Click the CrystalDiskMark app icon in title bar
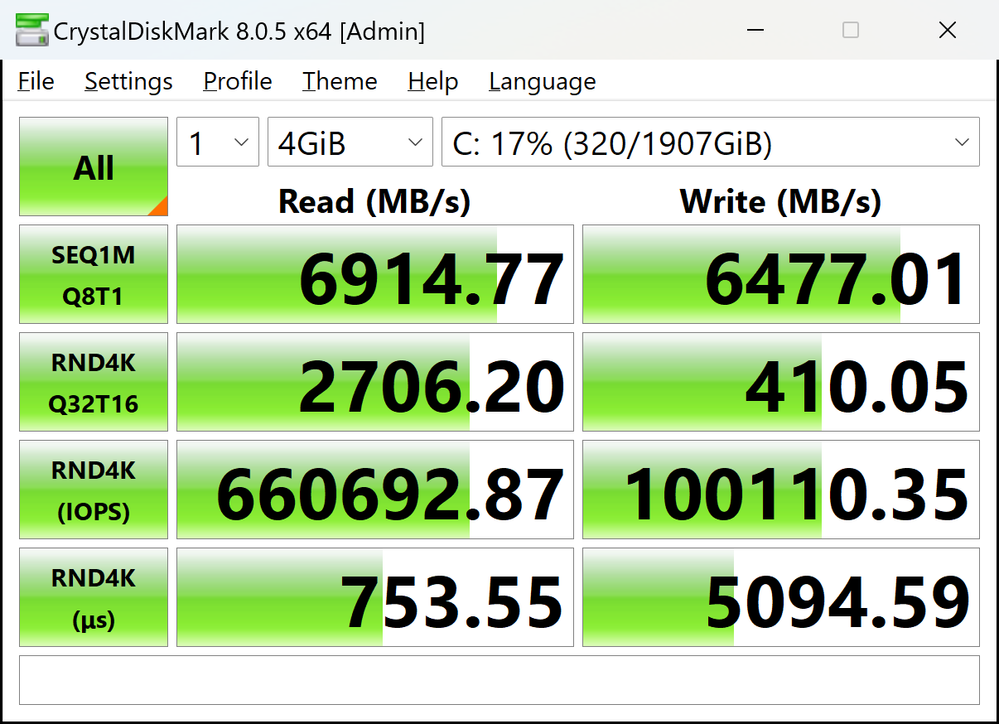This screenshot has width=999, height=724. pyautogui.click(x=29, y=30)
